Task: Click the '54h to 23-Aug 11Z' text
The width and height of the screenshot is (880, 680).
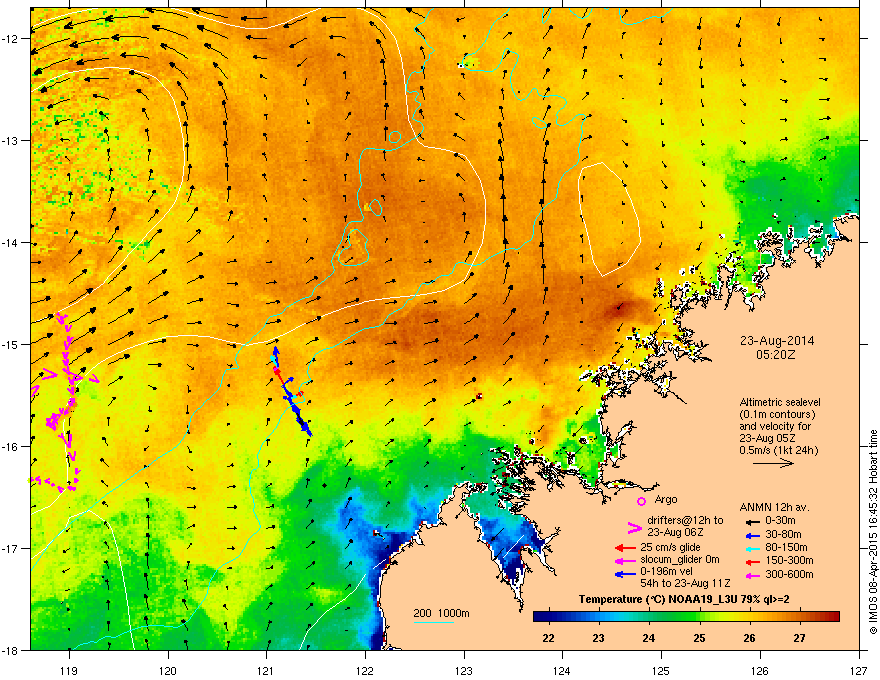Action: pyautogui.click(x=685, y=584)
